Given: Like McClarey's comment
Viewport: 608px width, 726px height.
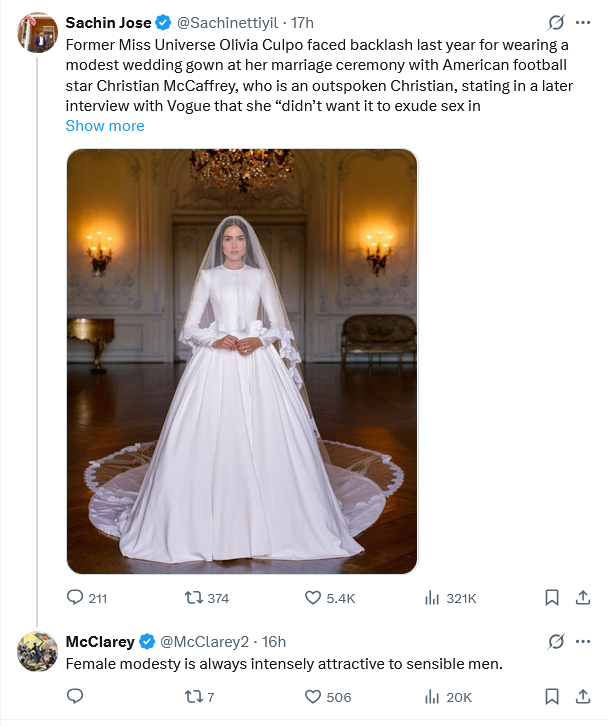Looking at the screenshot, I should 313,696.
